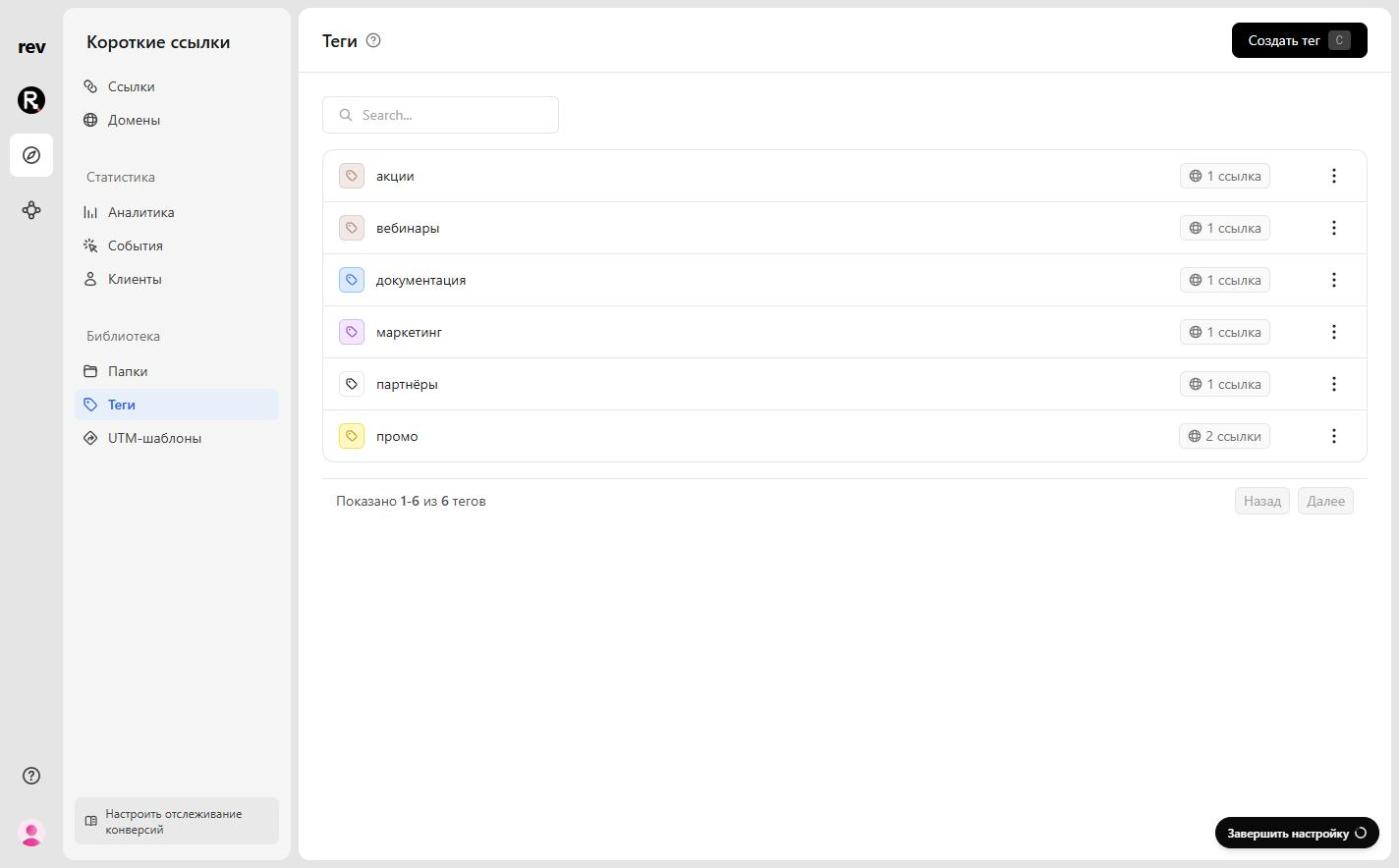The height and width of the screenshot is (868, 1399).
Task: Click the 1 ссылка badge for маркетинг
Action: [x=1225, y=332]
